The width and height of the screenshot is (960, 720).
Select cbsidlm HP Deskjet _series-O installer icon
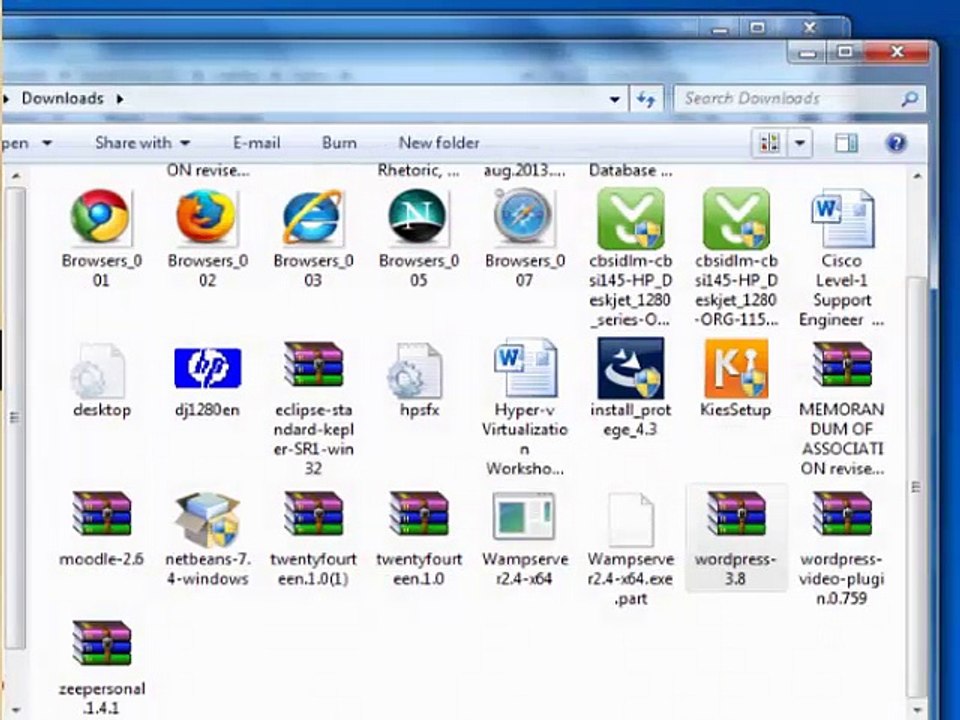click(x=631, y=218)
